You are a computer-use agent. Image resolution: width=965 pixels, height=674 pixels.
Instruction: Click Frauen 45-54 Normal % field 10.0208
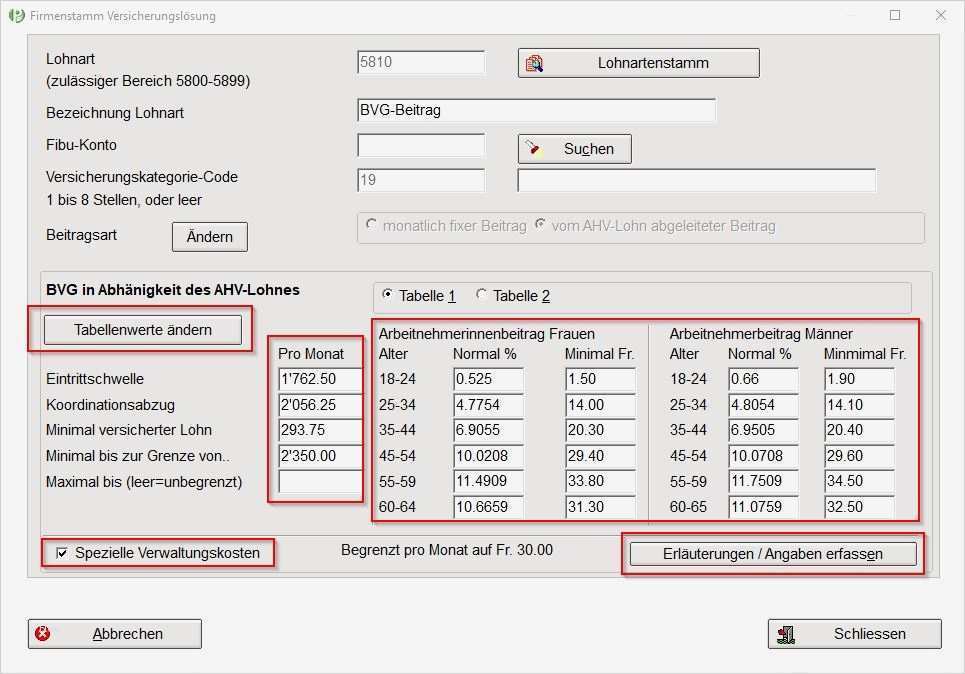coord(489,455)
